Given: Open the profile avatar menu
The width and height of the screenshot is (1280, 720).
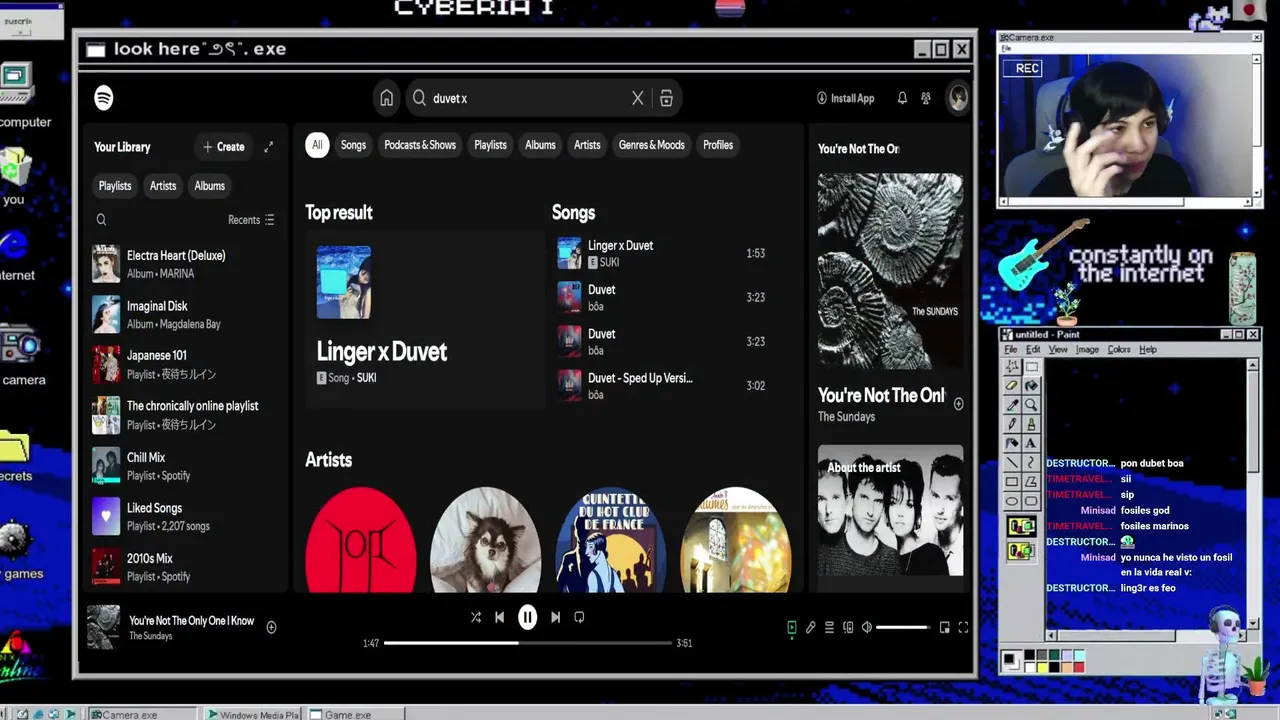Looking at the screenshot, I should 958,98.
